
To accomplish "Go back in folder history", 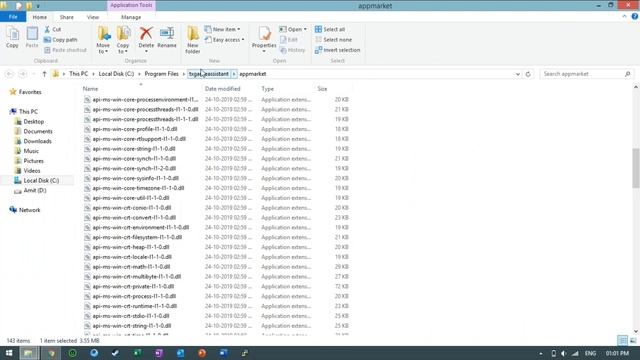I will (x=9, y=74).
